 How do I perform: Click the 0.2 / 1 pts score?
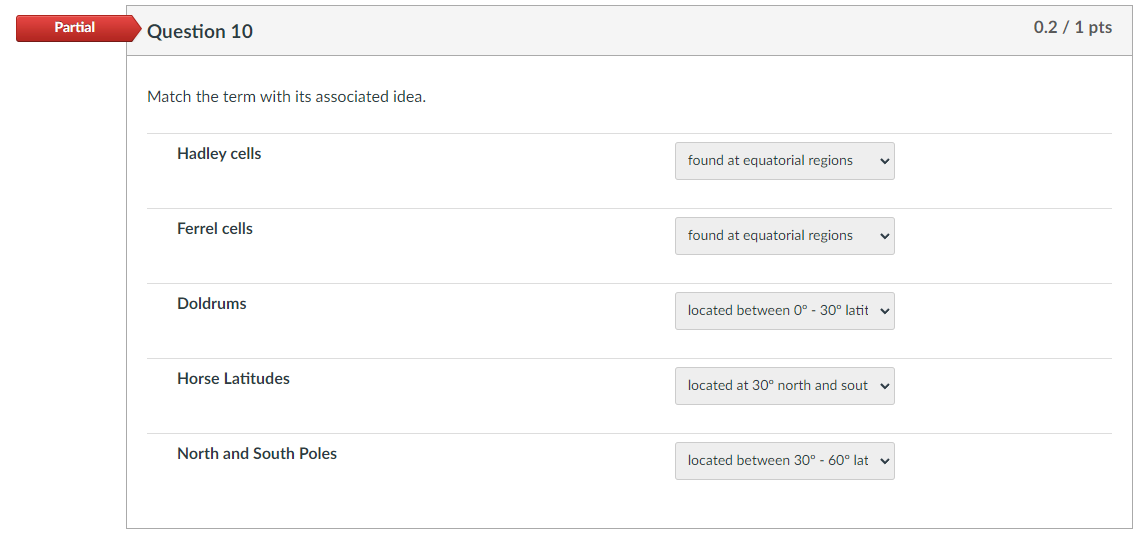1072,28
